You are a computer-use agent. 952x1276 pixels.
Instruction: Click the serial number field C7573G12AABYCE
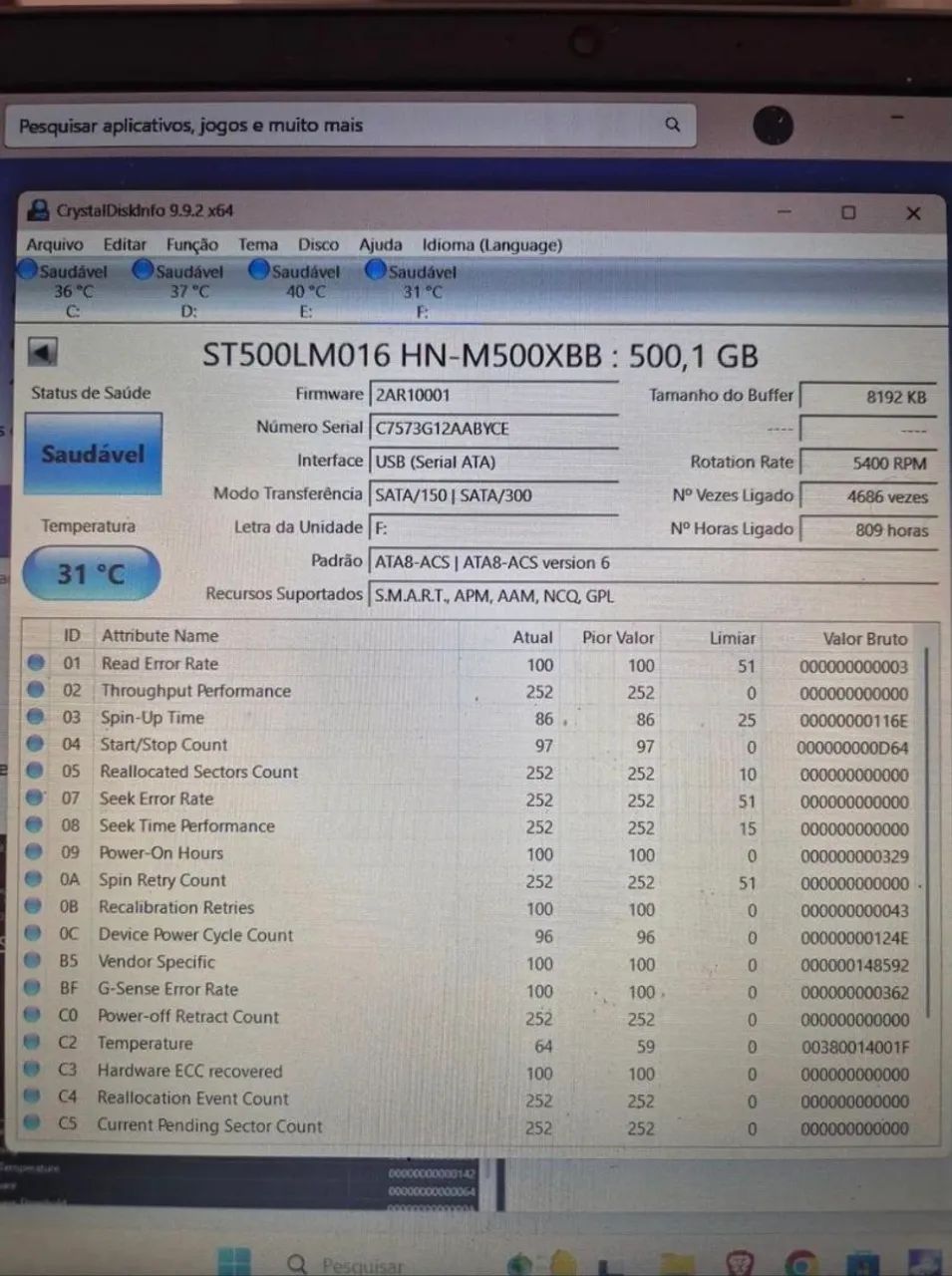(x=494, y=429)
